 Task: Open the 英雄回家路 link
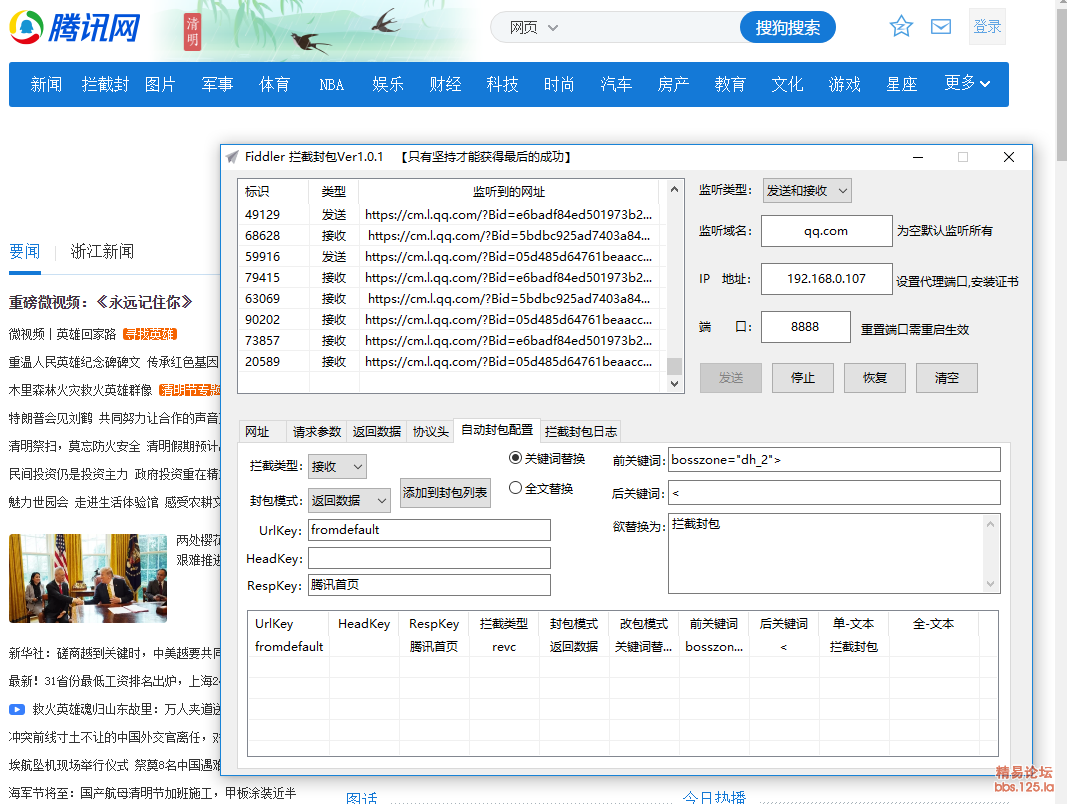pyautogui.click(x=86, y=334)
